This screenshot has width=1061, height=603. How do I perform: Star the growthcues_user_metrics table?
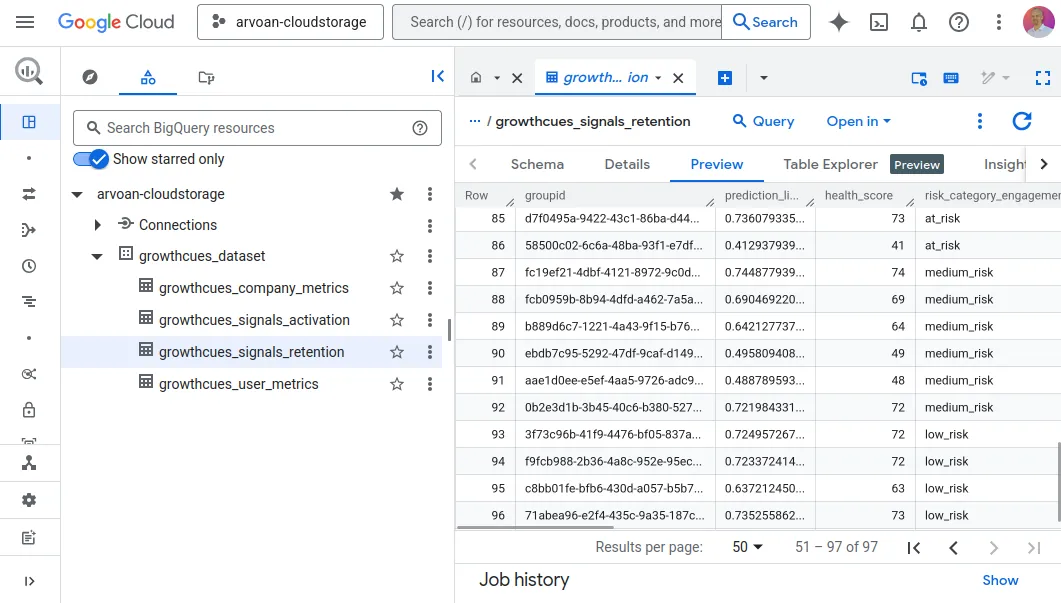coord(396,384)
